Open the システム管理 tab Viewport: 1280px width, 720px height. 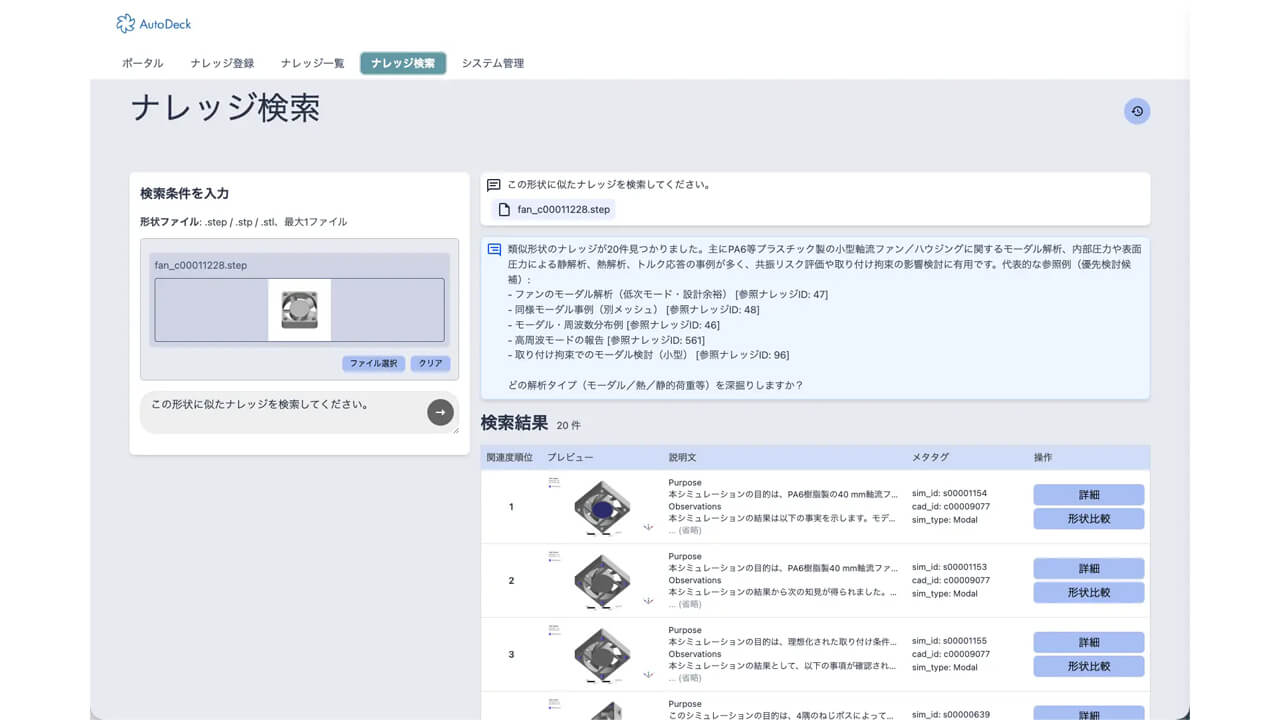[493, 63]
